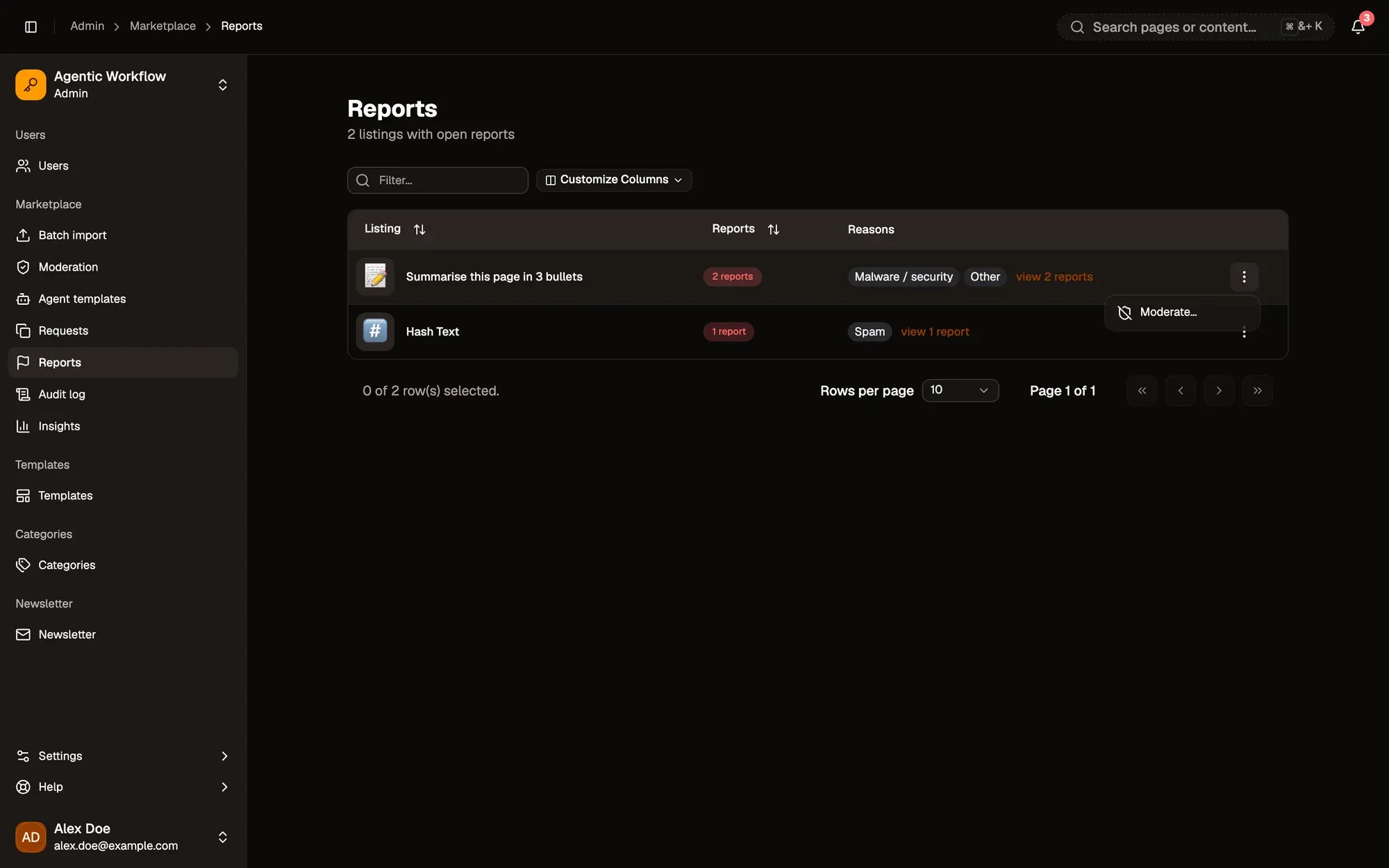Open Requests page
This screenshot has width=1389, height=868.
123,331
